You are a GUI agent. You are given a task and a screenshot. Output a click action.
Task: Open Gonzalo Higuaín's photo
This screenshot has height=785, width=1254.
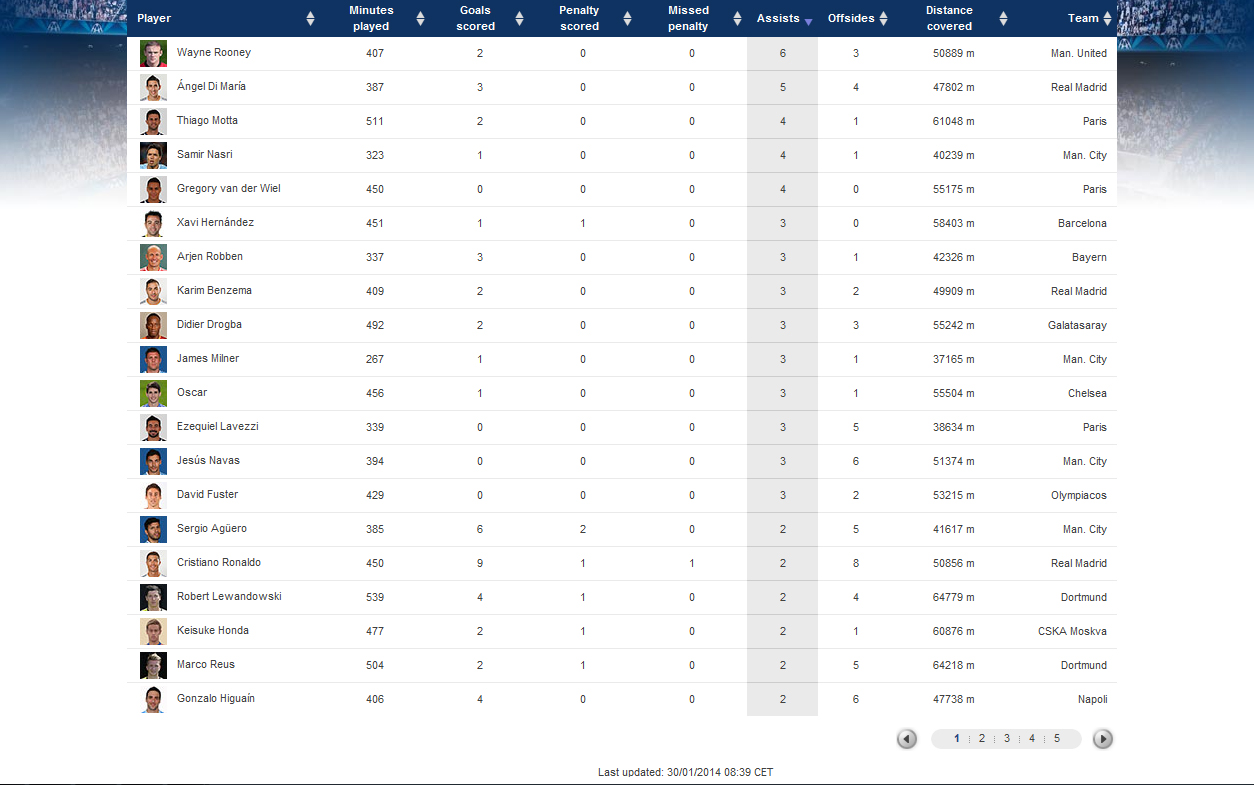pos(153,699)
